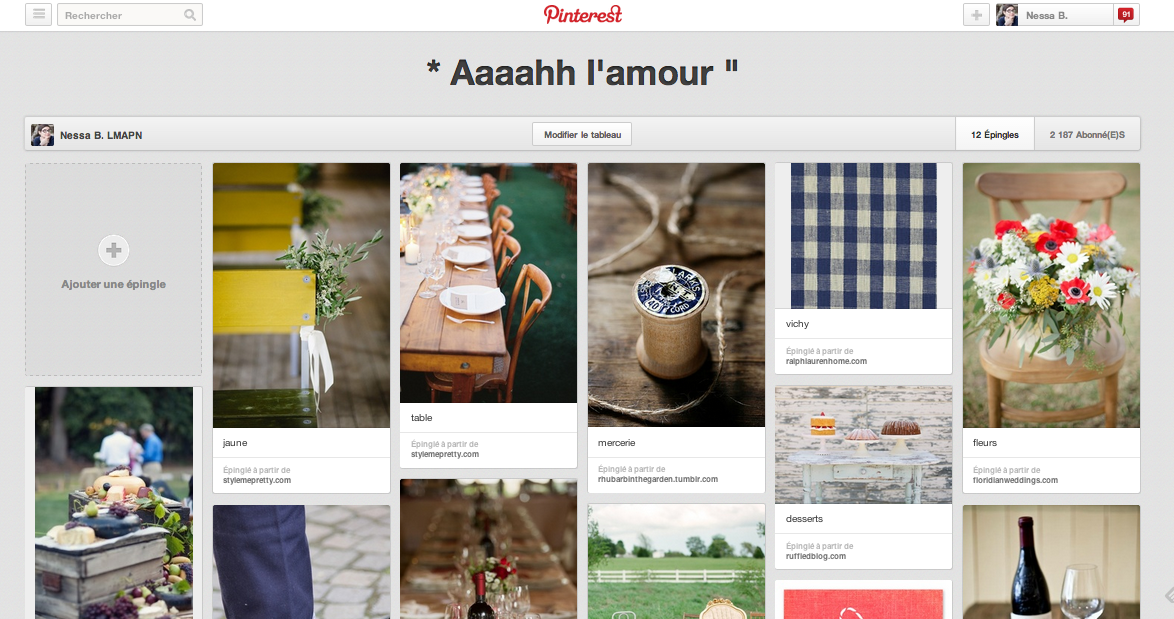Screen dimensions: 1174x619
Task: Select the 12 Épingles tab
Action: [994, 135]
